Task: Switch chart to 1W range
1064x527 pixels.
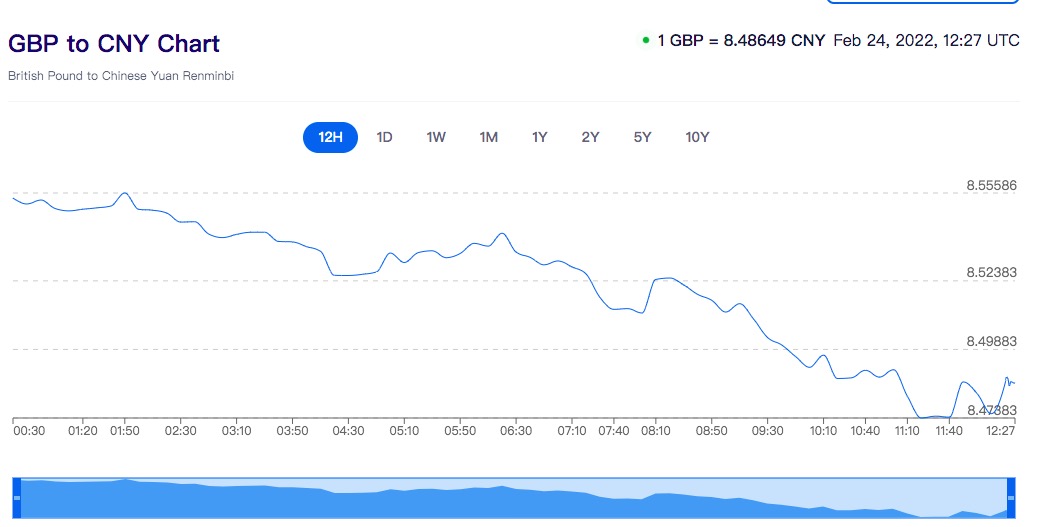Action: (436, 137)
